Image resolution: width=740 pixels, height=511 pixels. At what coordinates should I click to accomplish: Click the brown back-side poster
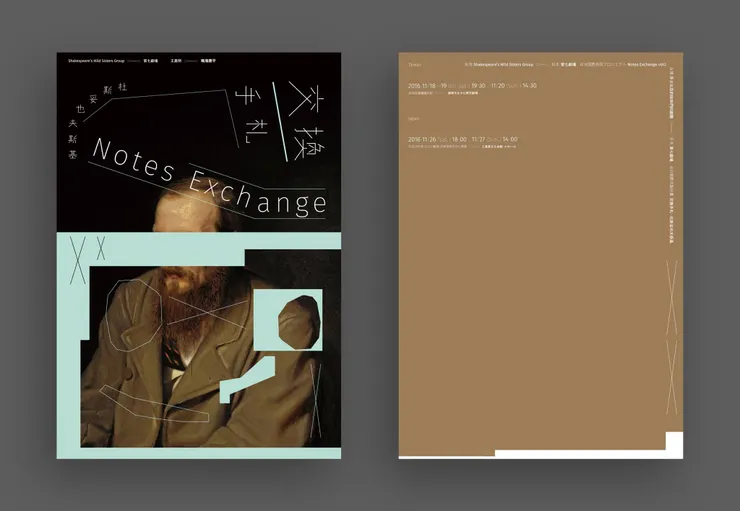(540, 255)
